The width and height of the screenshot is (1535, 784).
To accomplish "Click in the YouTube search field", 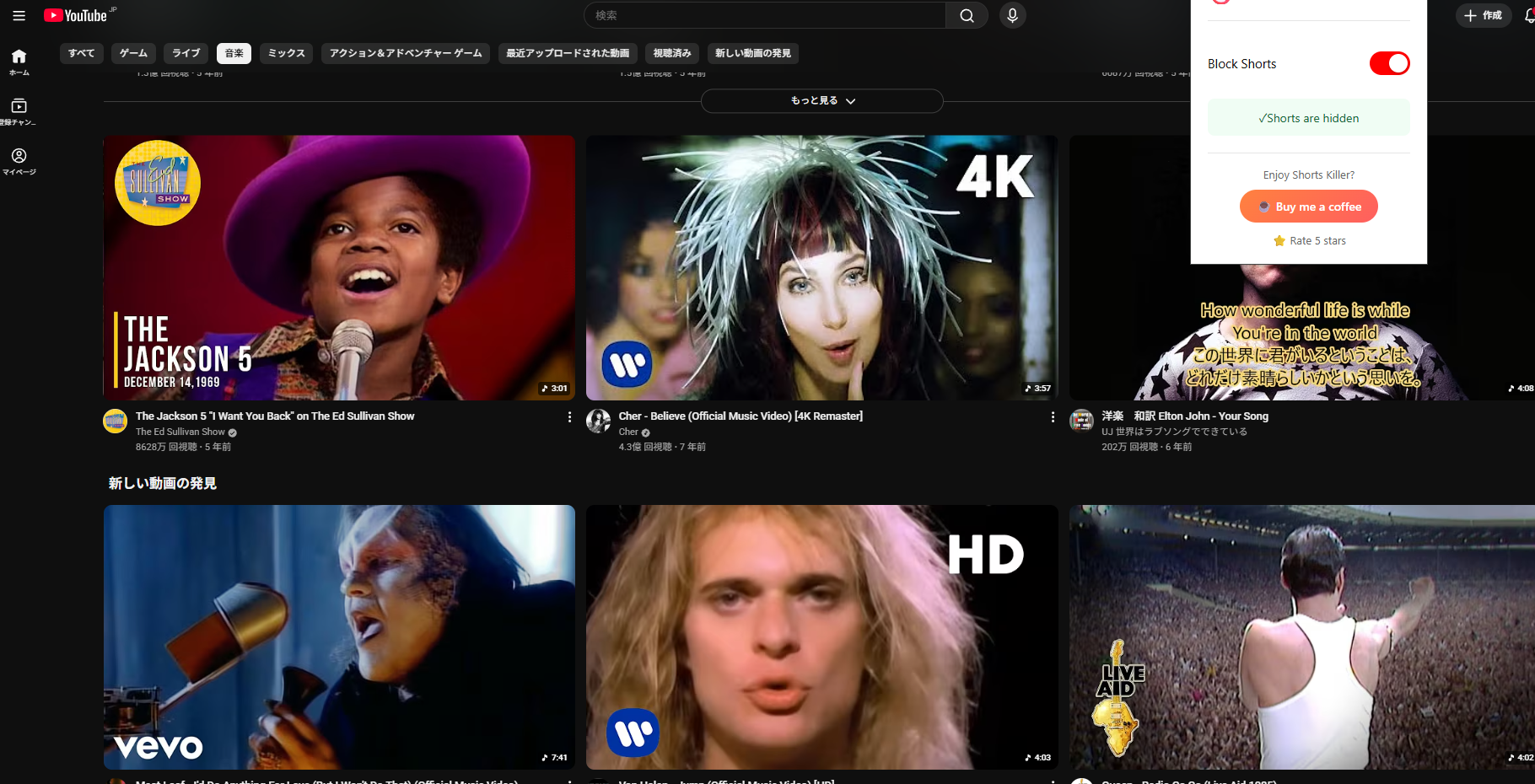I will coord(764,15).
